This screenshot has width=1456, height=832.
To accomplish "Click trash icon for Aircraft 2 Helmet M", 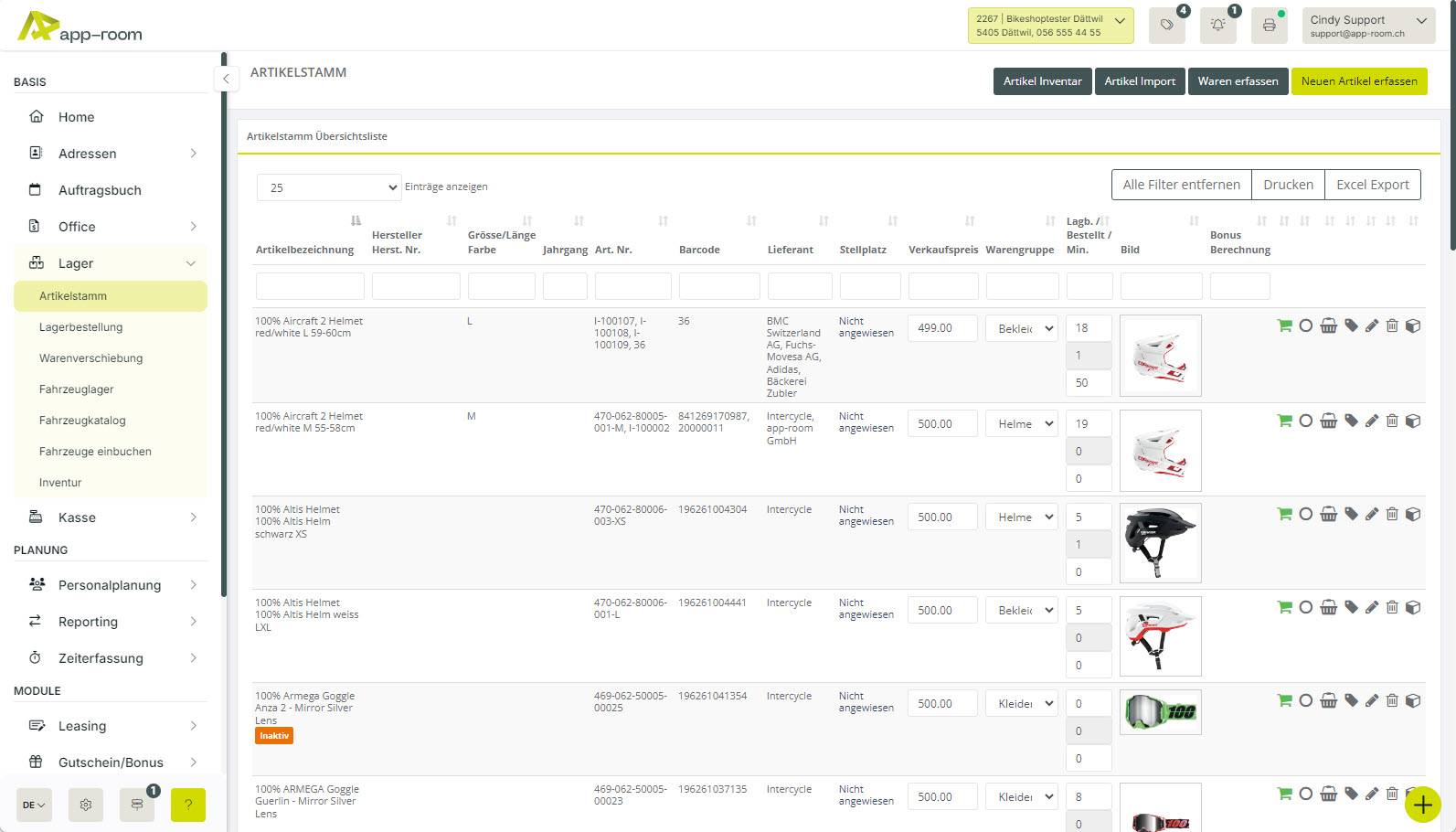I will [1392, 421].
